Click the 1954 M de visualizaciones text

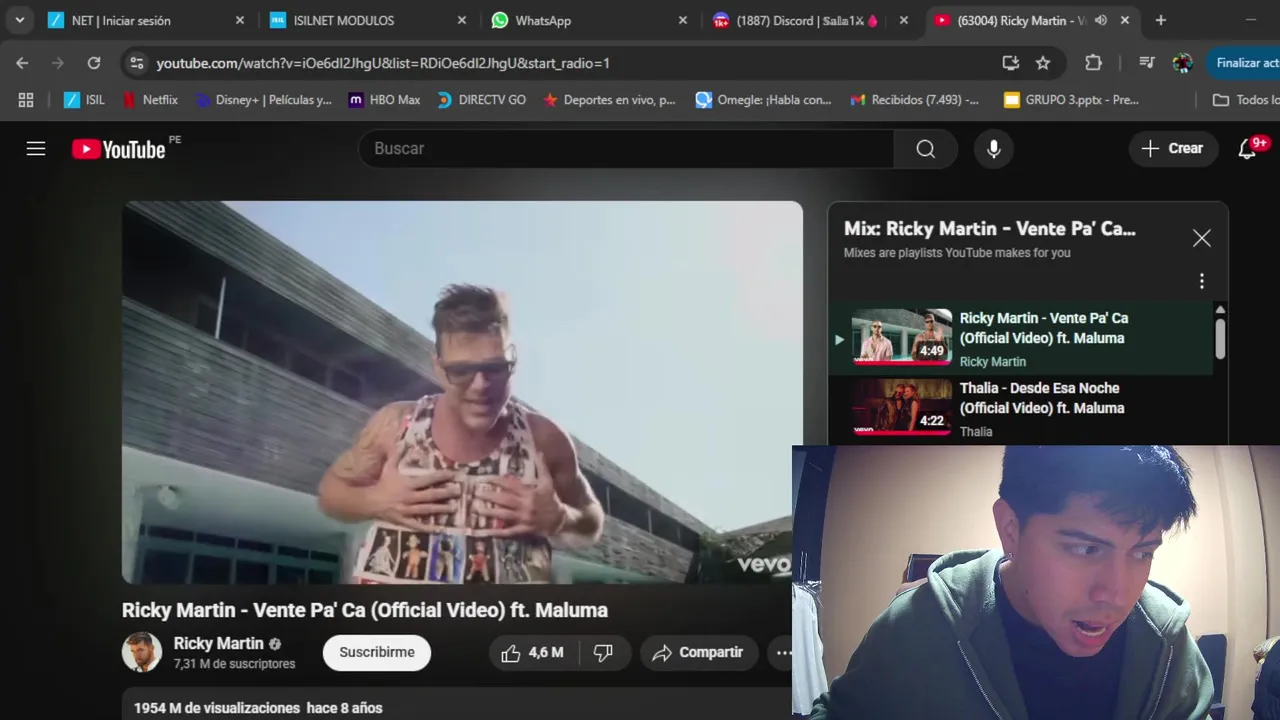(217, 708)
